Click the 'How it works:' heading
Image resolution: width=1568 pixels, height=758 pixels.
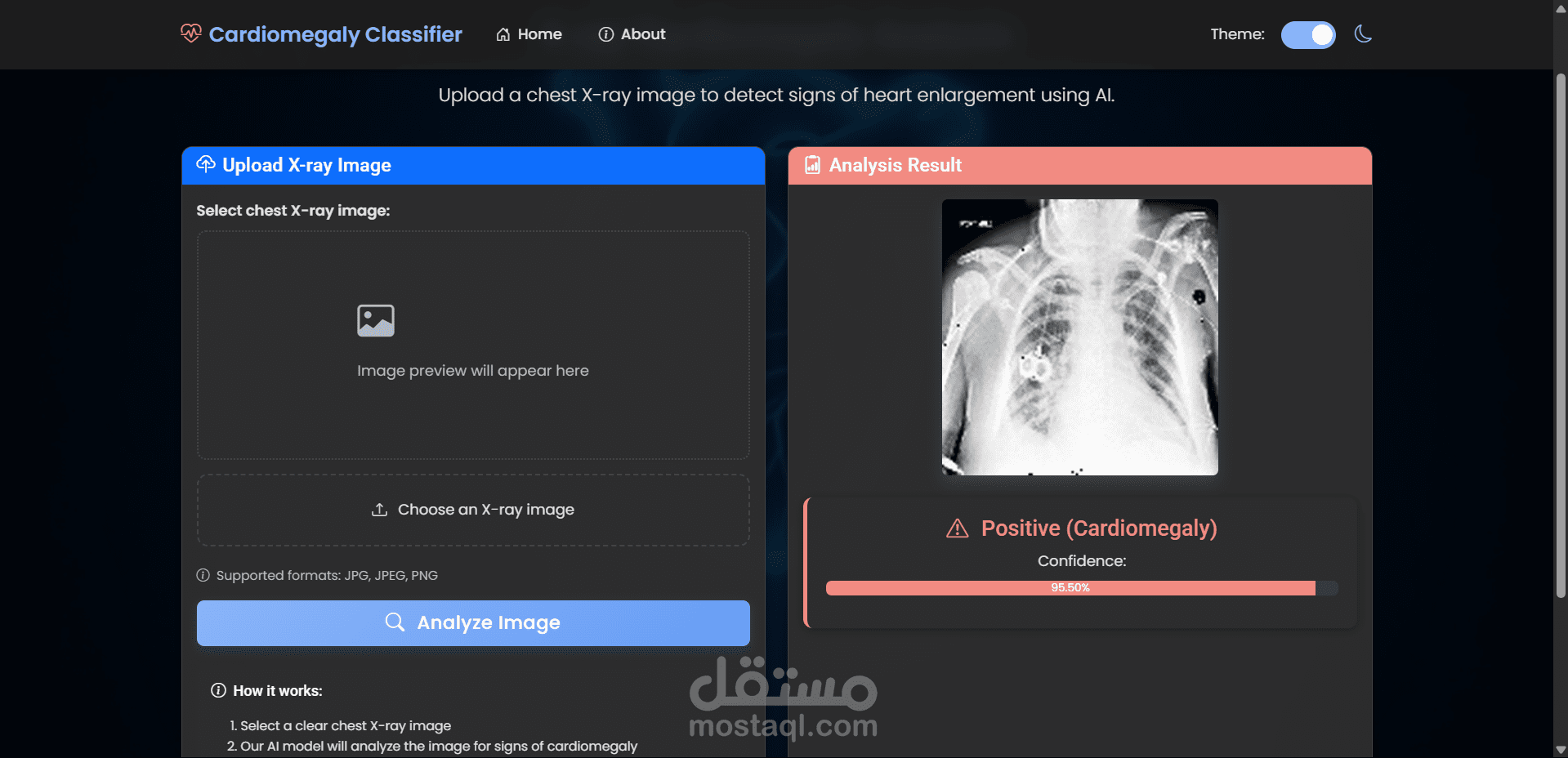coord(278,691)
